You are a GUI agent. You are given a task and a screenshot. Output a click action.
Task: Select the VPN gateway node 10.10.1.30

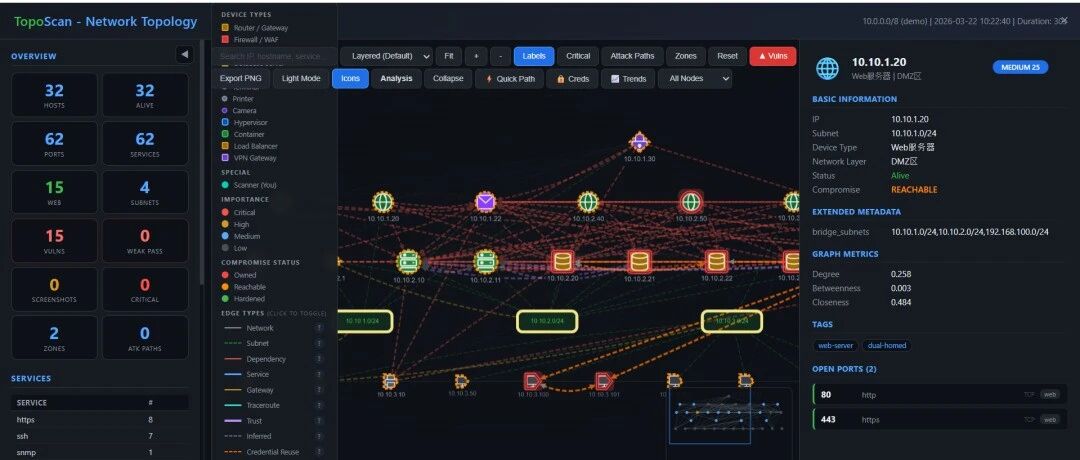(639, 143)
